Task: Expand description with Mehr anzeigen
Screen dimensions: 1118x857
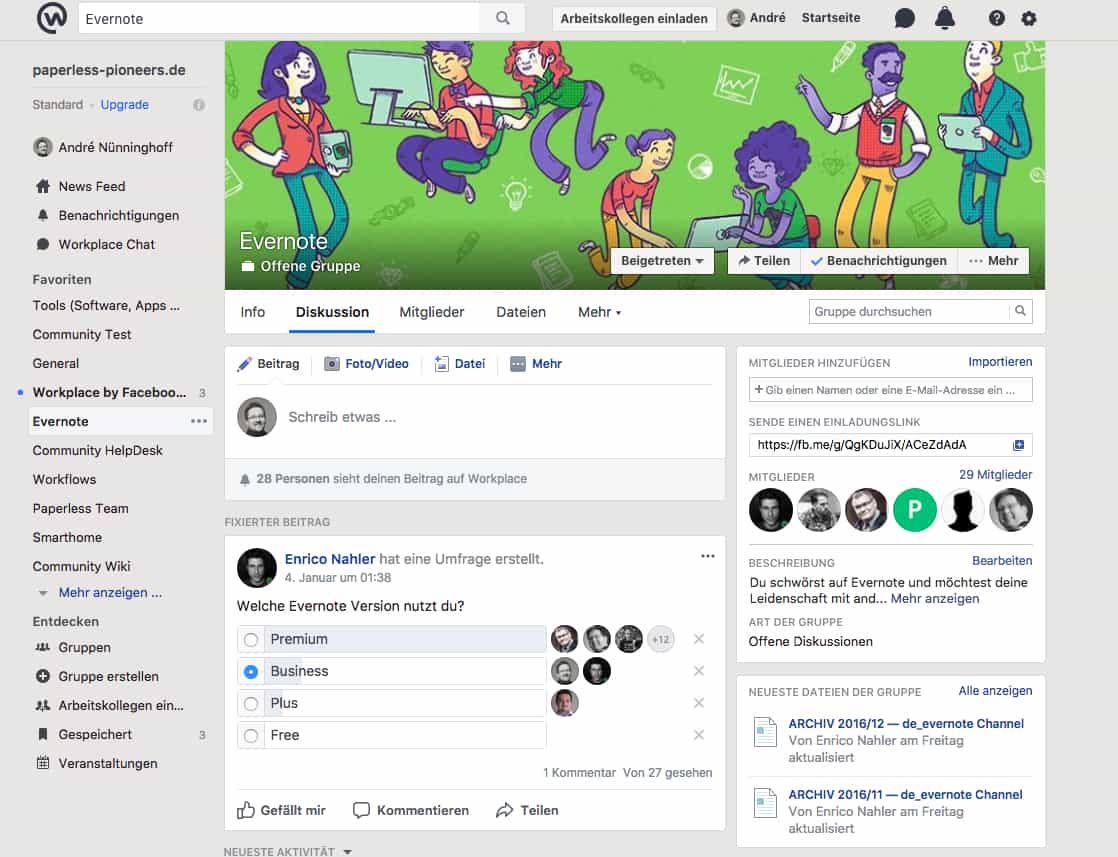Action: [x=935, y=599]
